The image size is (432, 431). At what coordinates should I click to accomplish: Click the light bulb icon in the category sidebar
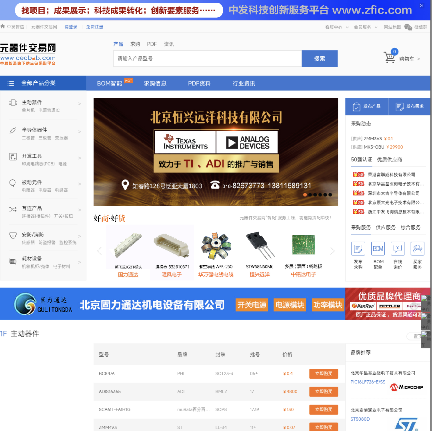point(13,183)
